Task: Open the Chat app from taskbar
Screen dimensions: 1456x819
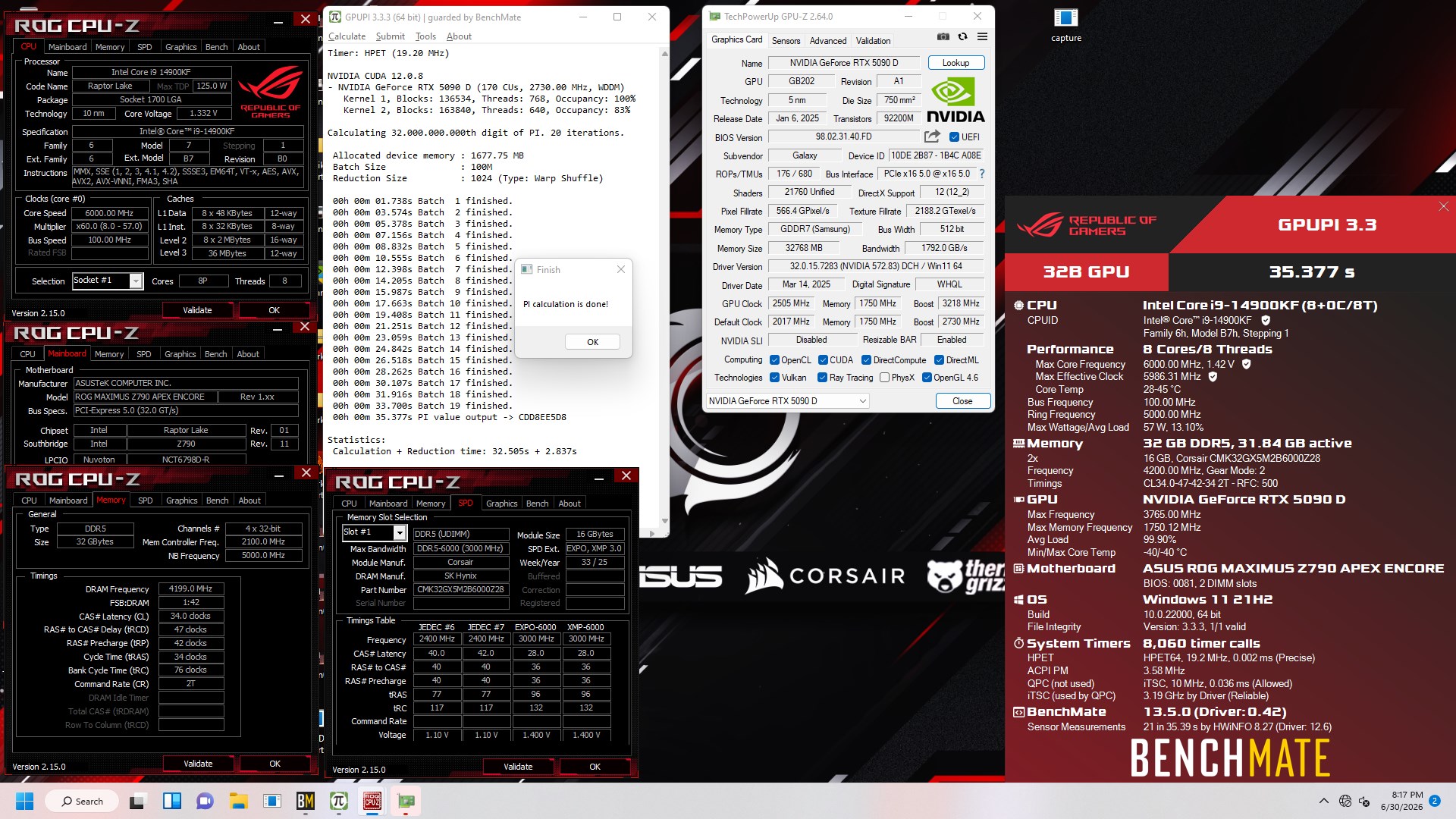Action: (x=205, y=801)
